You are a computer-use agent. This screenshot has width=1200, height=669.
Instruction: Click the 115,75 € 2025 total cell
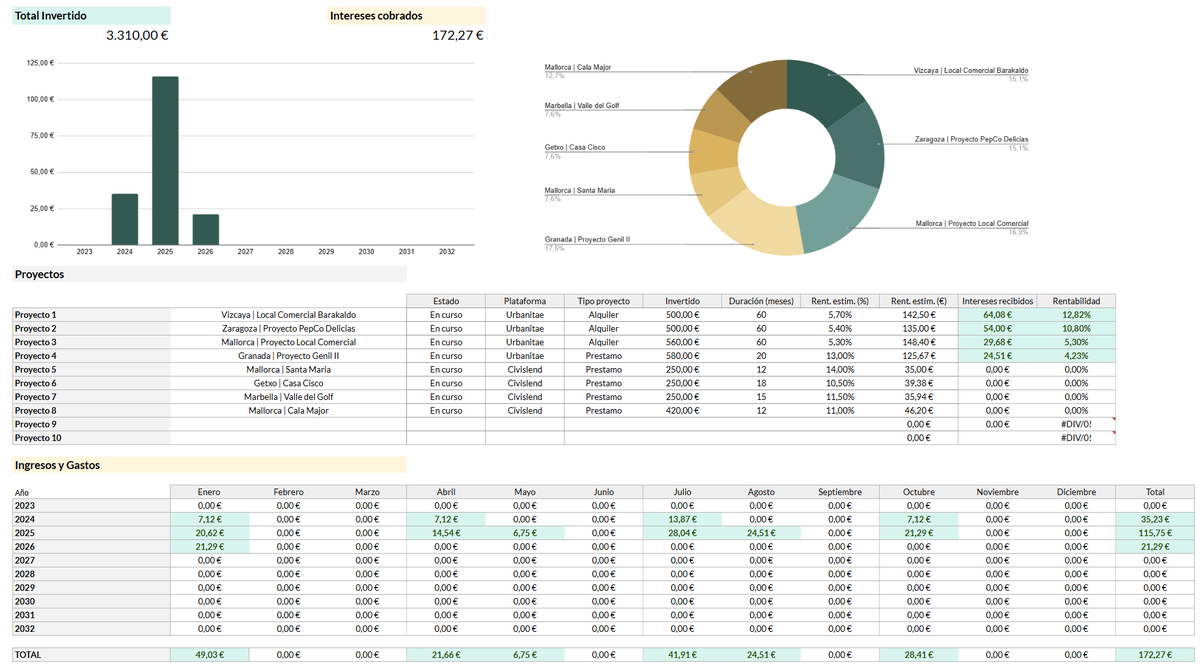point(1155,533)
